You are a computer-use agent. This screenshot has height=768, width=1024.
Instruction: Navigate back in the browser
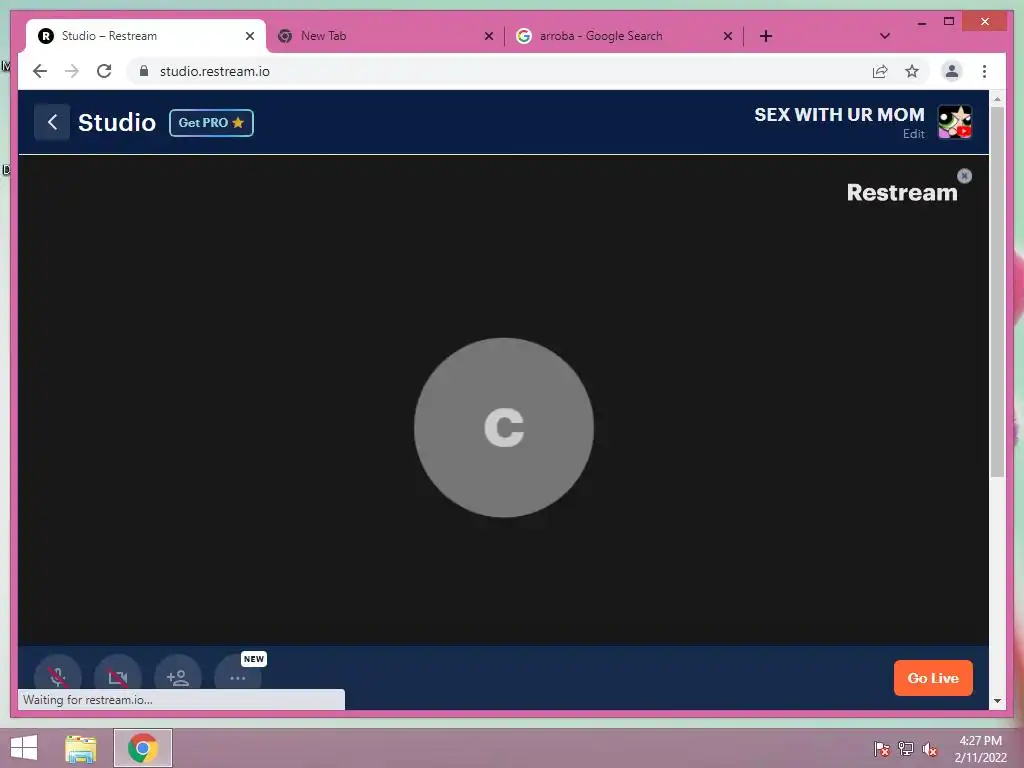(40, 71)
